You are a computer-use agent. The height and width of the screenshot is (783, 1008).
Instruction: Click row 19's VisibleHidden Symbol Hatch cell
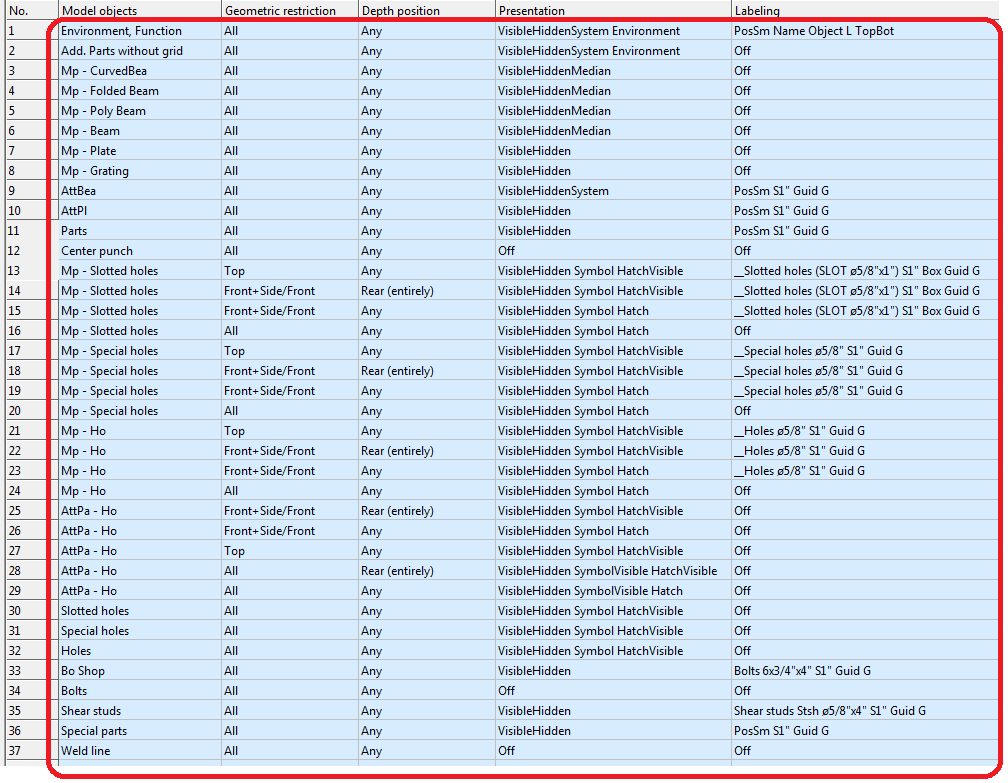click(613, 390)
